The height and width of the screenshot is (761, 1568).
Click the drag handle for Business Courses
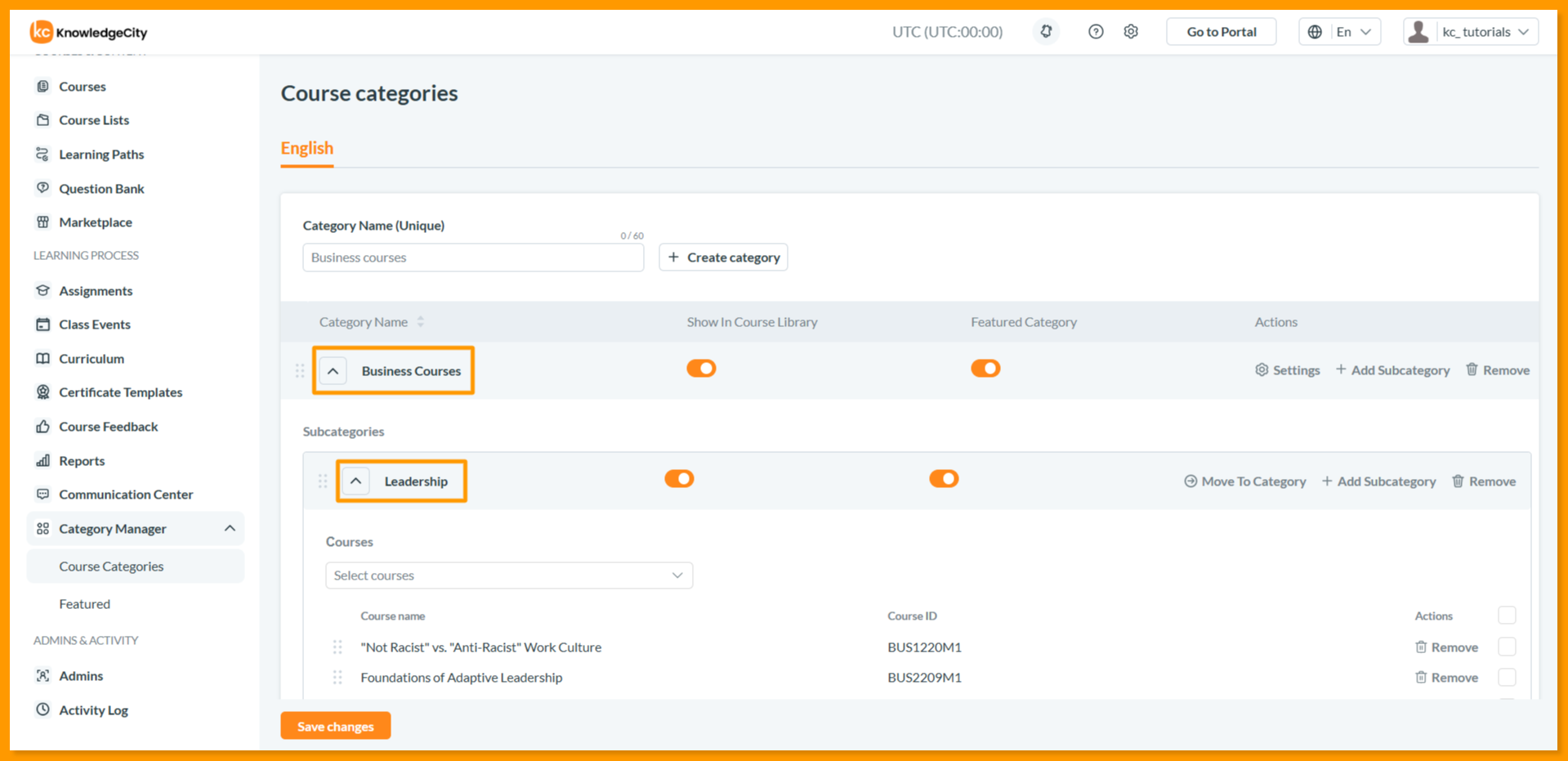click(300, 371)
